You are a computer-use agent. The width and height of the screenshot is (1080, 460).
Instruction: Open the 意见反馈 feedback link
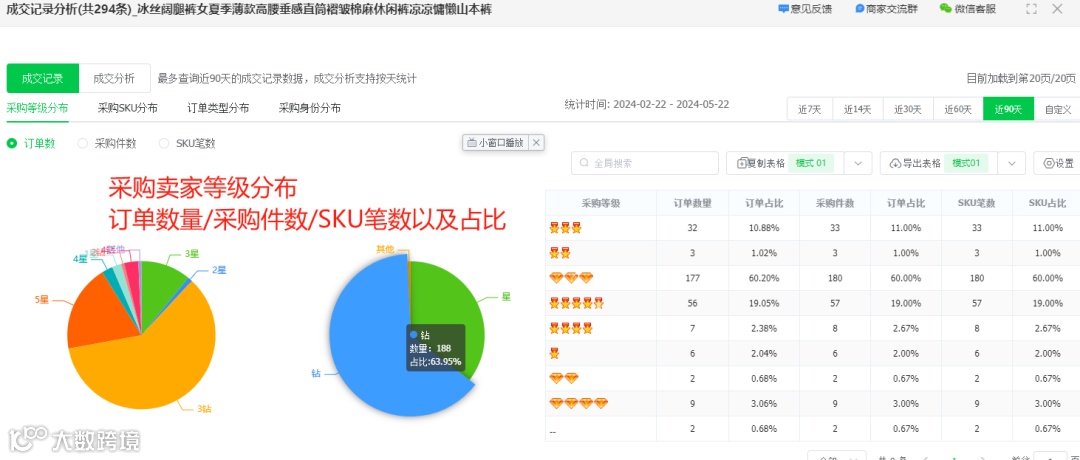[x=804, y=9]
